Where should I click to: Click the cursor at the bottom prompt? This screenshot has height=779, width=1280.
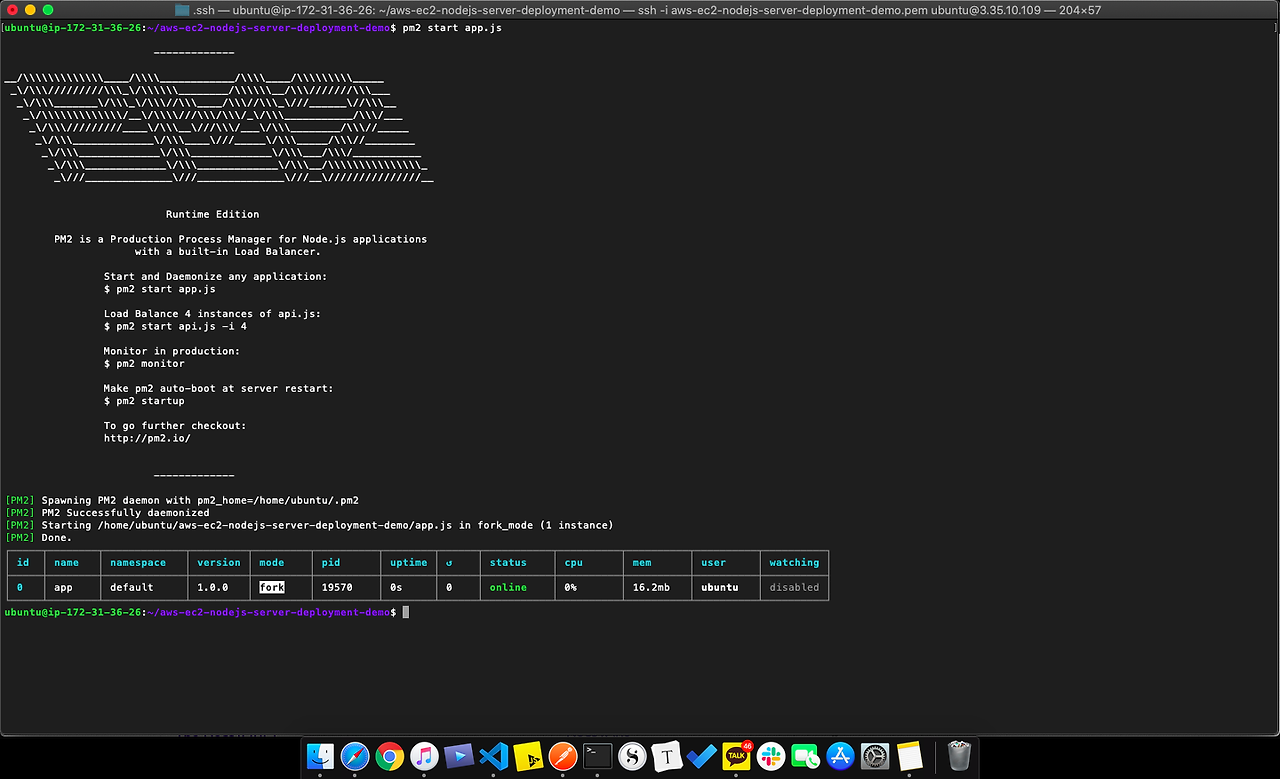(405, 611)
